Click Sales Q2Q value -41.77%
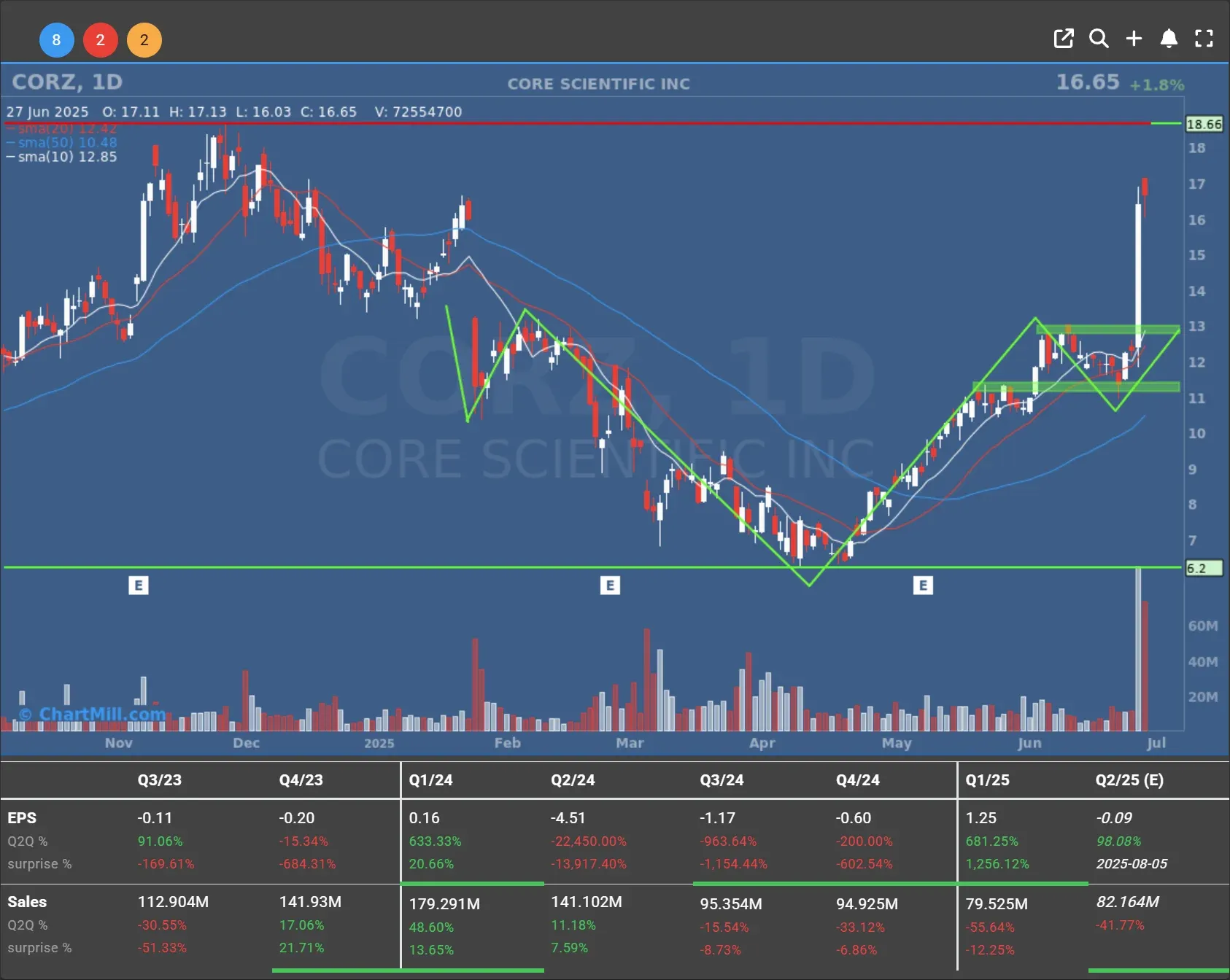Image resolution: width=1230 pixels, height=980 pixels. tap(1120, 925)
